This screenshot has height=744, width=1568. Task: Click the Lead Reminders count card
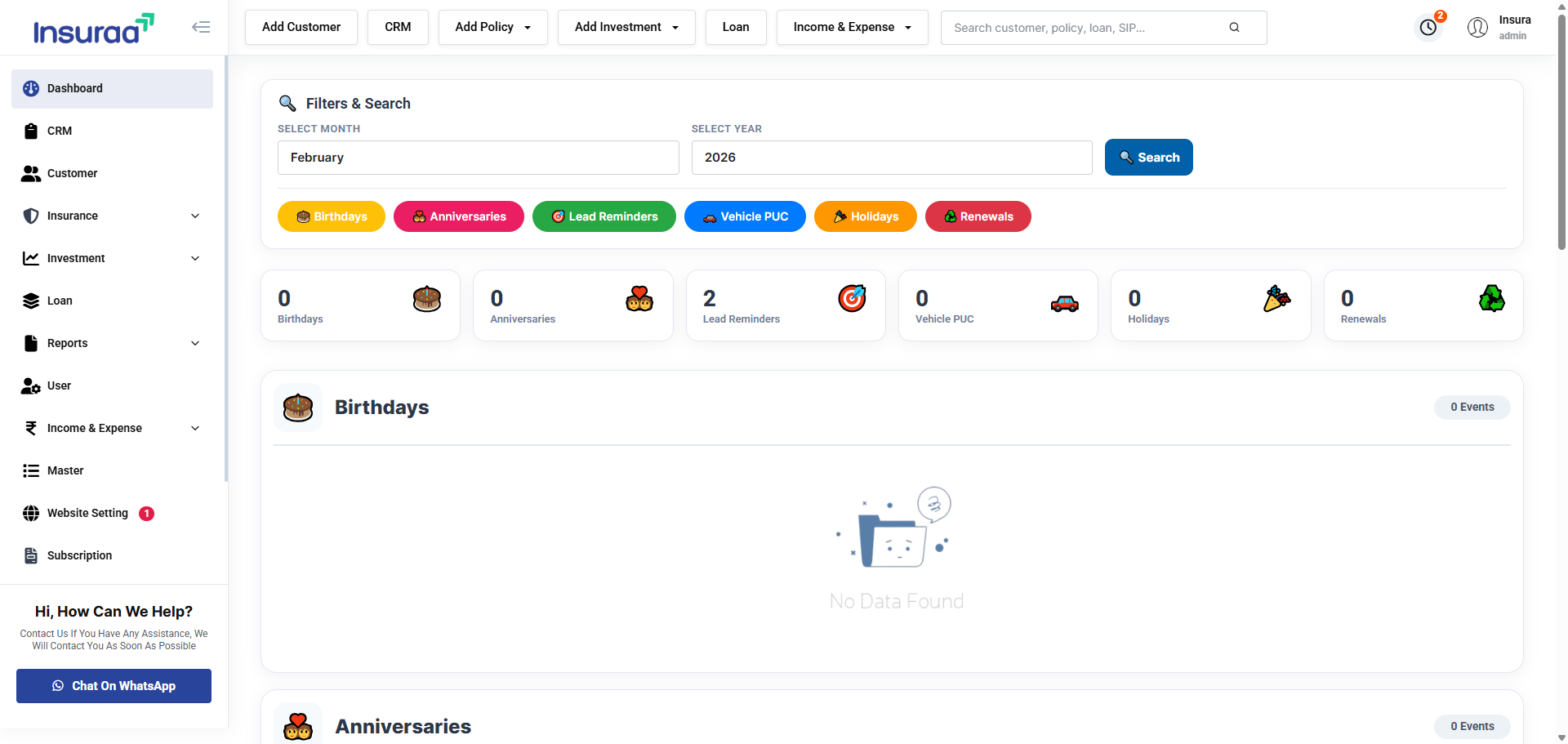[786, 305]
